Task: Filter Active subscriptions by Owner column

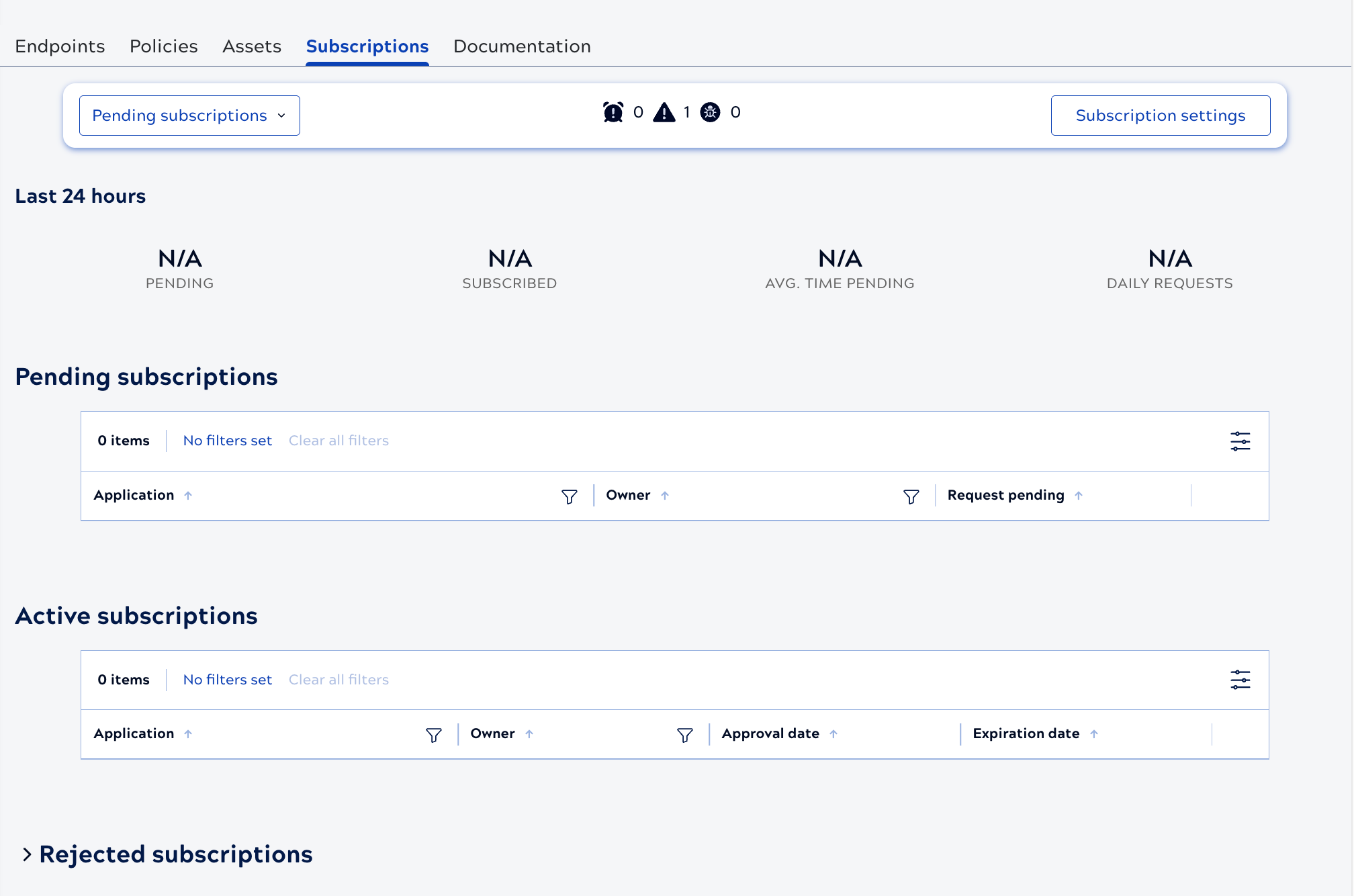Action: tap(684, 735)
